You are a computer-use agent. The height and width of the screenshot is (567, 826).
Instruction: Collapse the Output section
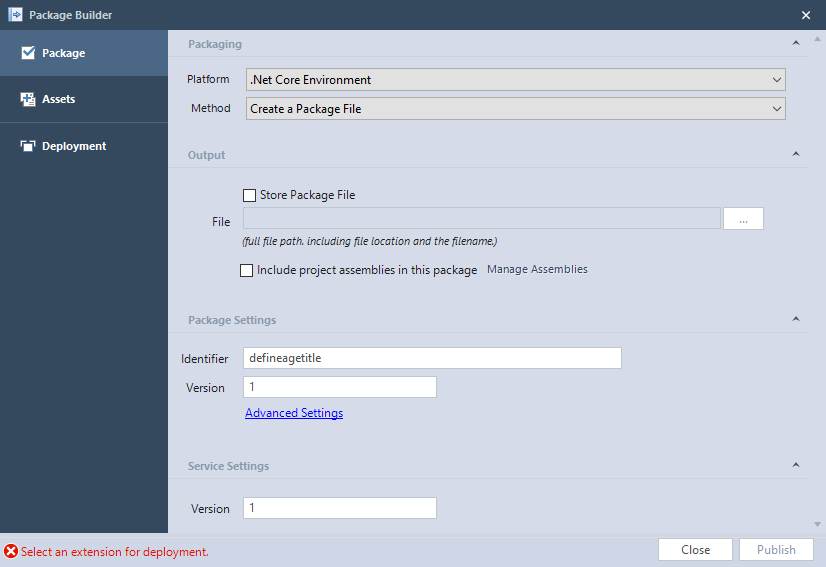(x=796, y=154)
